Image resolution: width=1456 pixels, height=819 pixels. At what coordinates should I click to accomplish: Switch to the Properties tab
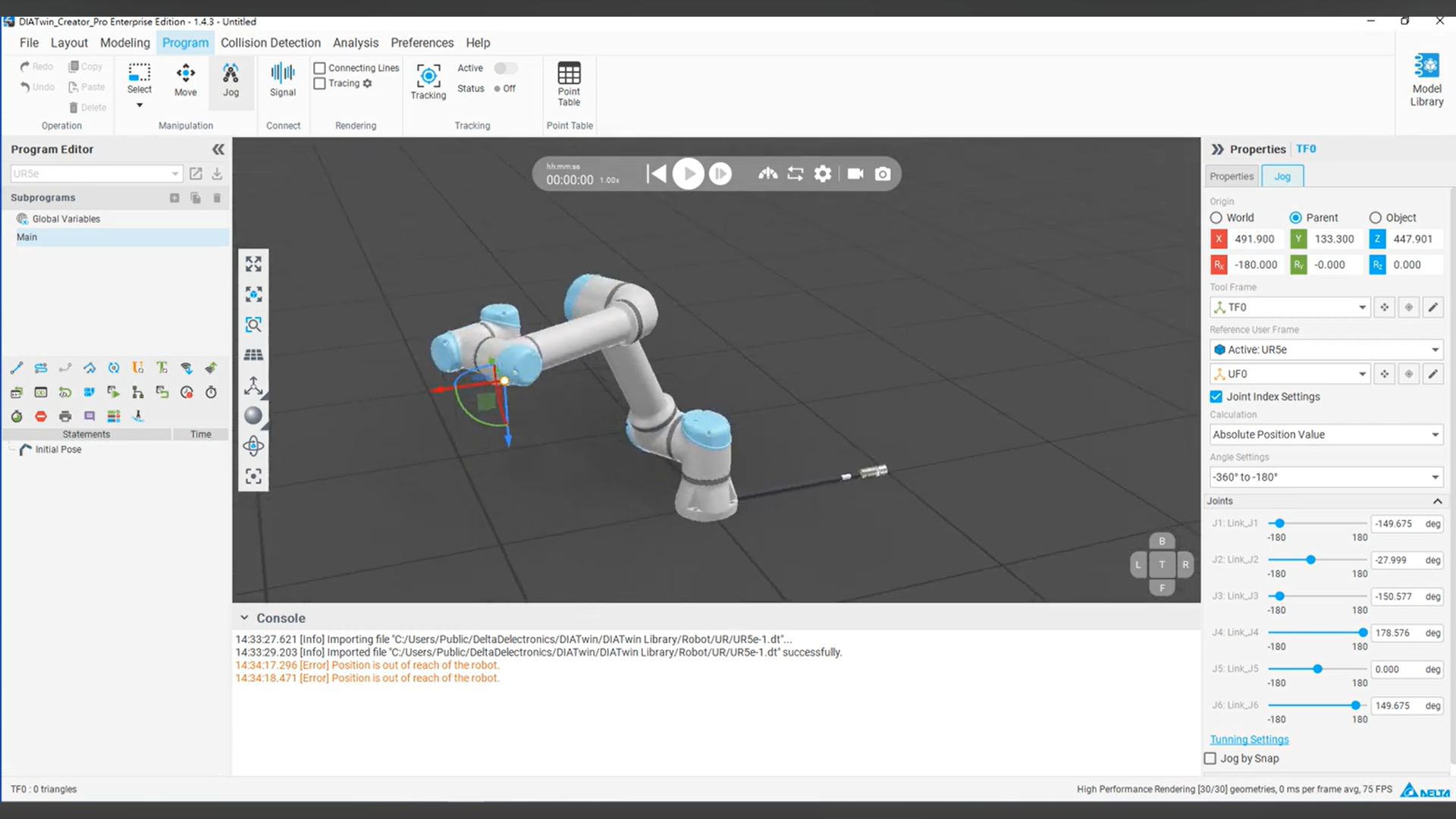[1232, 176]
